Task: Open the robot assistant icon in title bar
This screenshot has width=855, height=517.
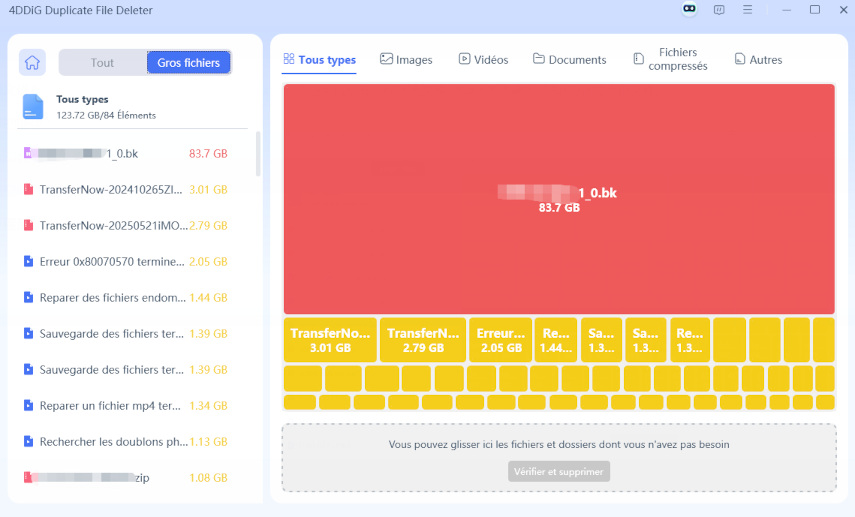Action: pos(689,9)
